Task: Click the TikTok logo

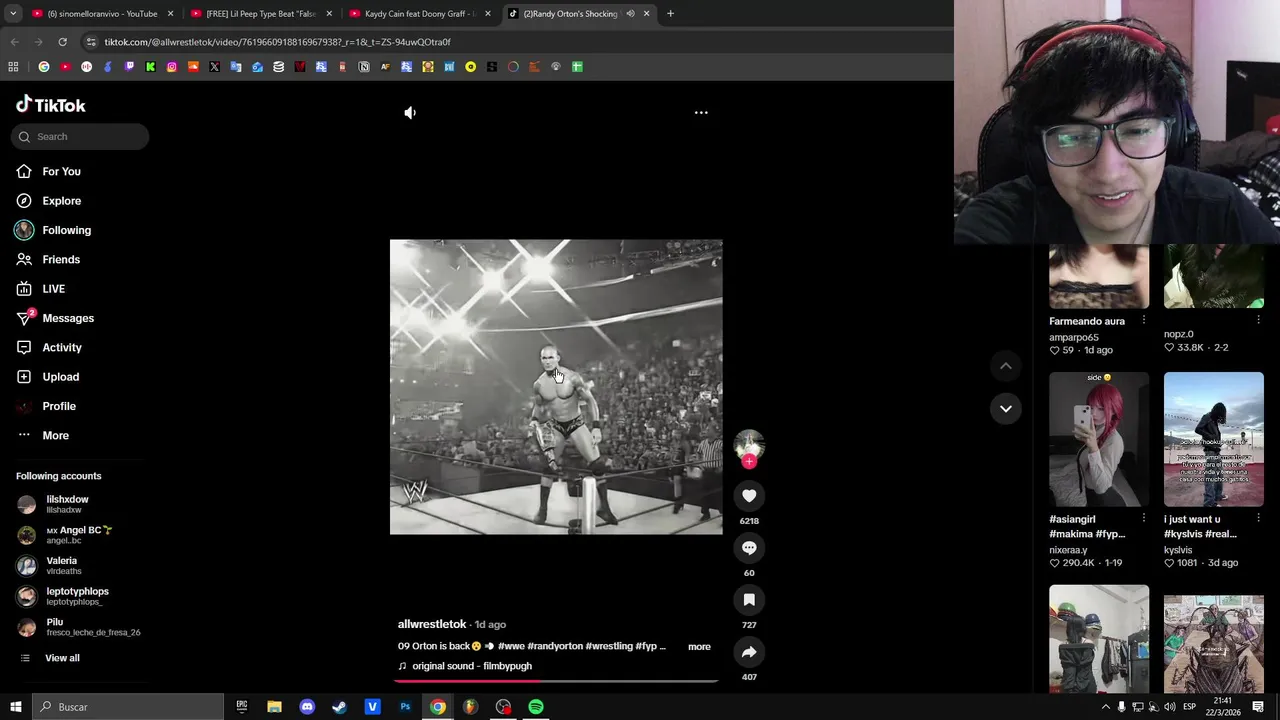Action: click(51, 105)
